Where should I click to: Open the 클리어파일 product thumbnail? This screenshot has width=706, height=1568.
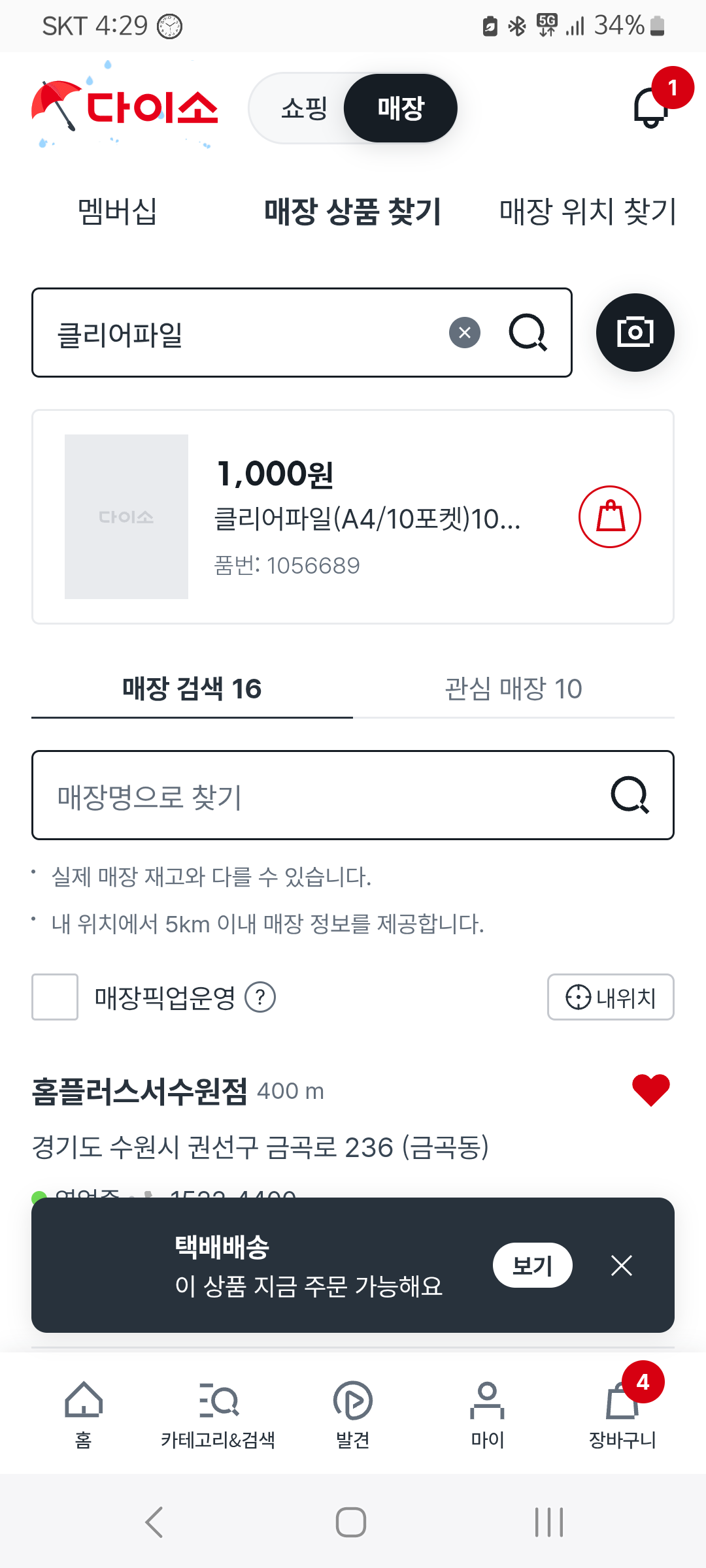coord(126,517)
